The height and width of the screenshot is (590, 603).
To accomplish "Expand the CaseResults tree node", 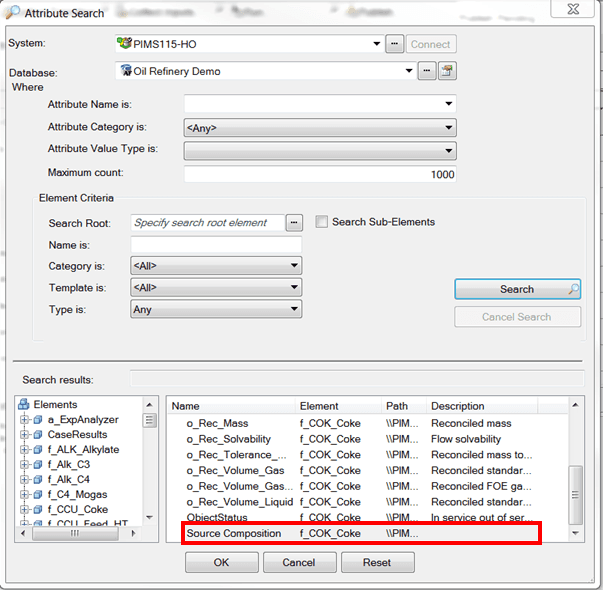I will [x=24, y=435].
